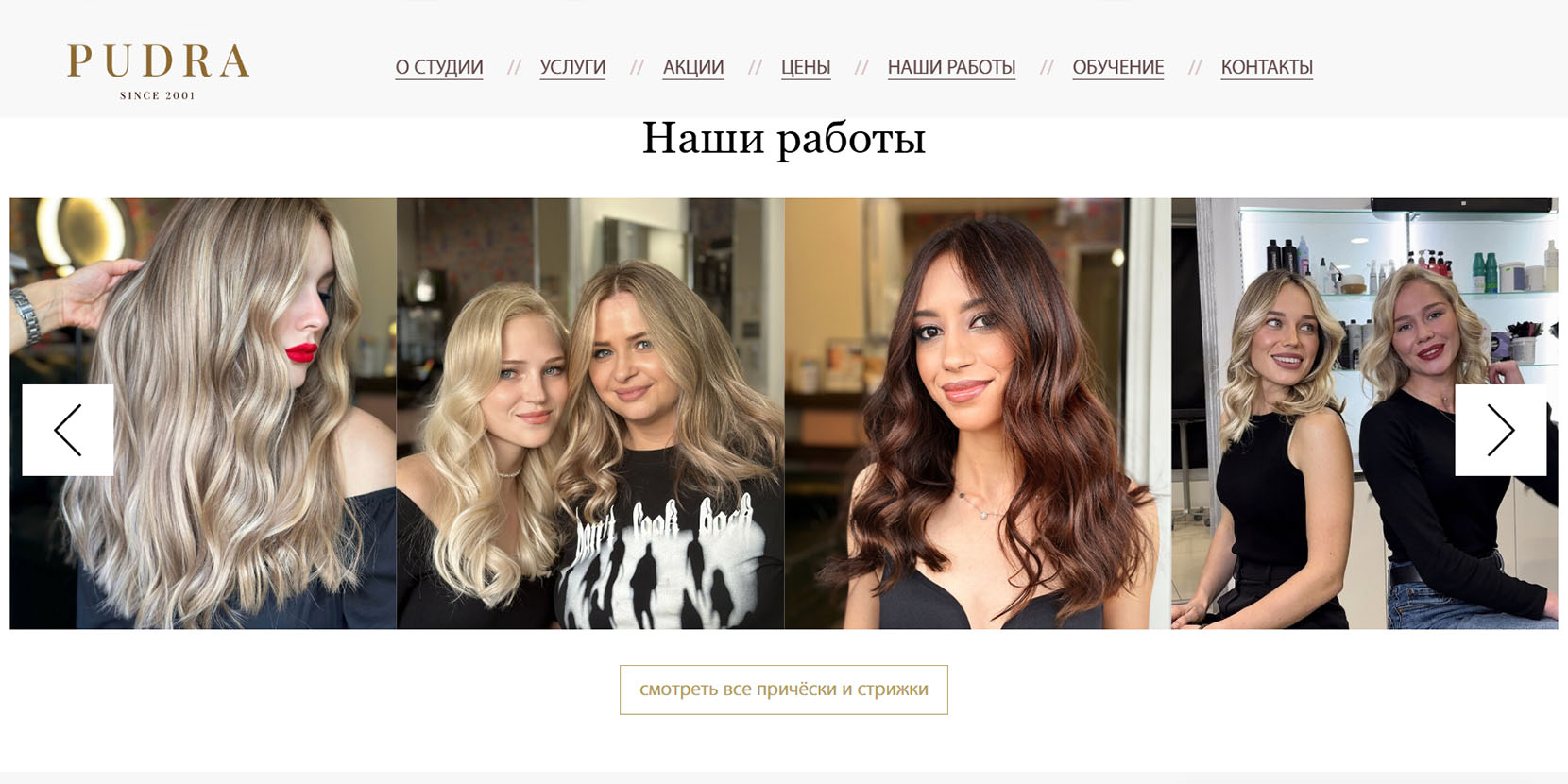Advance the gallery with right arrow
Image resolution: width=1568 pixels, height=784 pixels.
(1500, 430)
